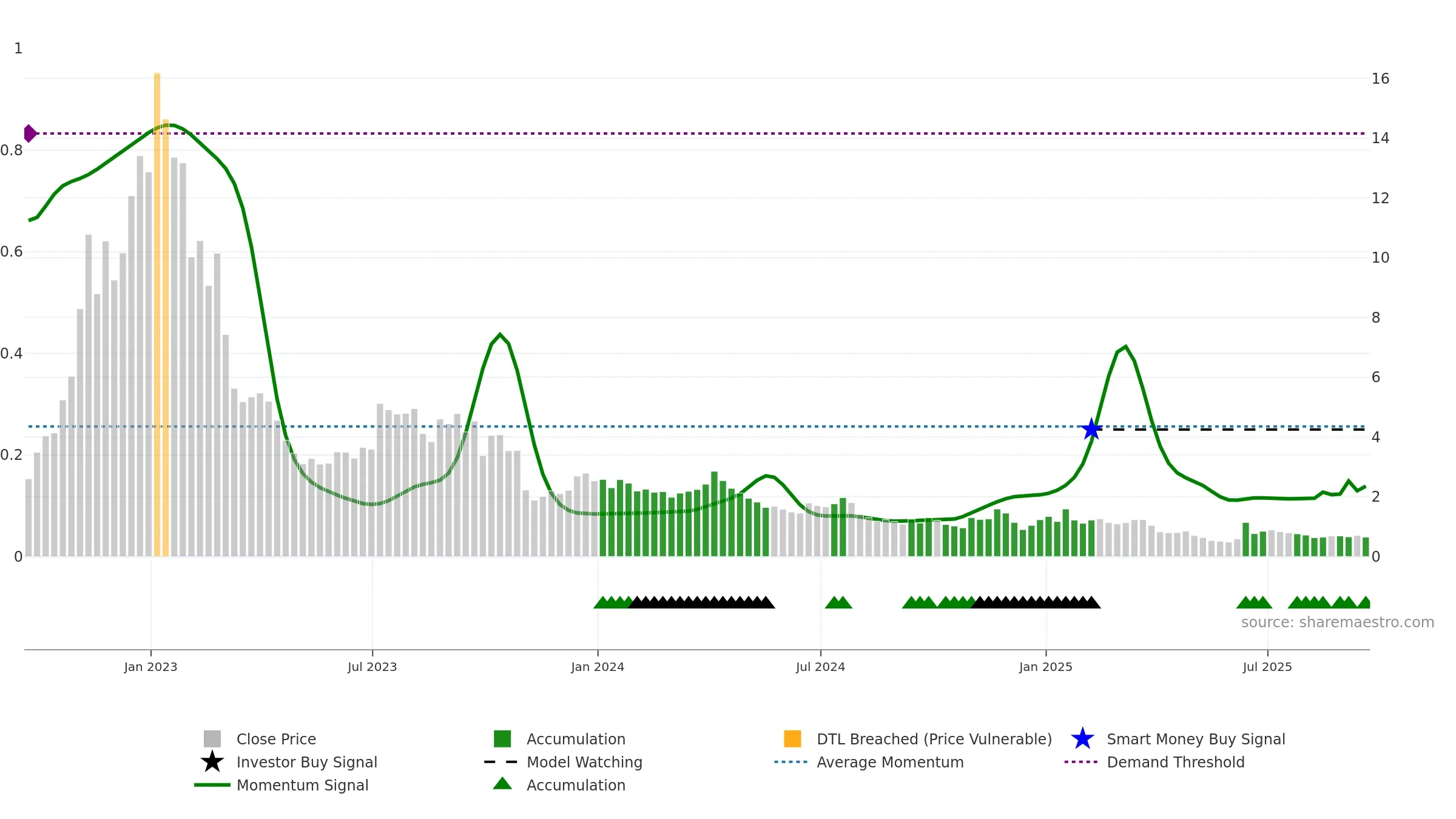Toggle the Average Momentum legend label
Screen dimensions: 1456x819
[x=890, y=762]
